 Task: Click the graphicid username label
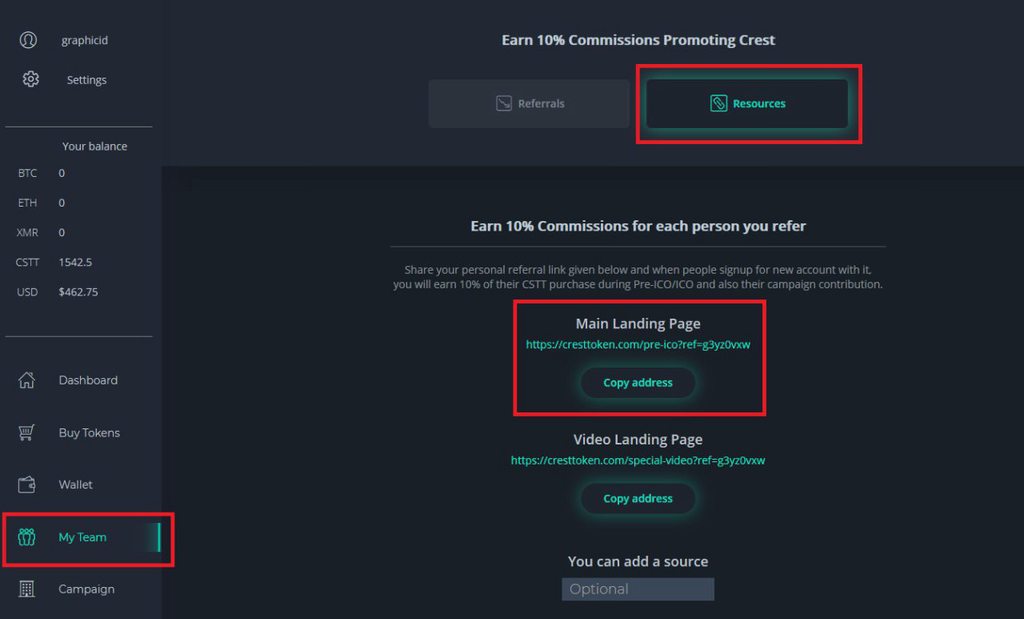[x=85, y=40]
